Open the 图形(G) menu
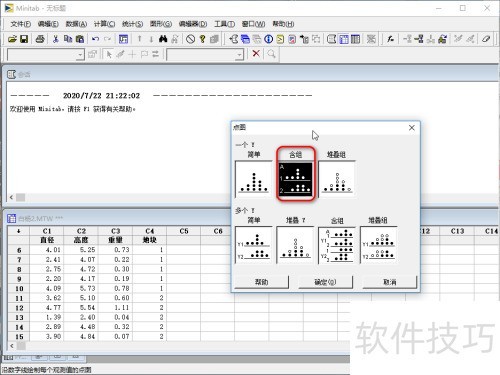The height and width of the screenshot is (375, 500). pyautogui.click(x=161, y=24)
